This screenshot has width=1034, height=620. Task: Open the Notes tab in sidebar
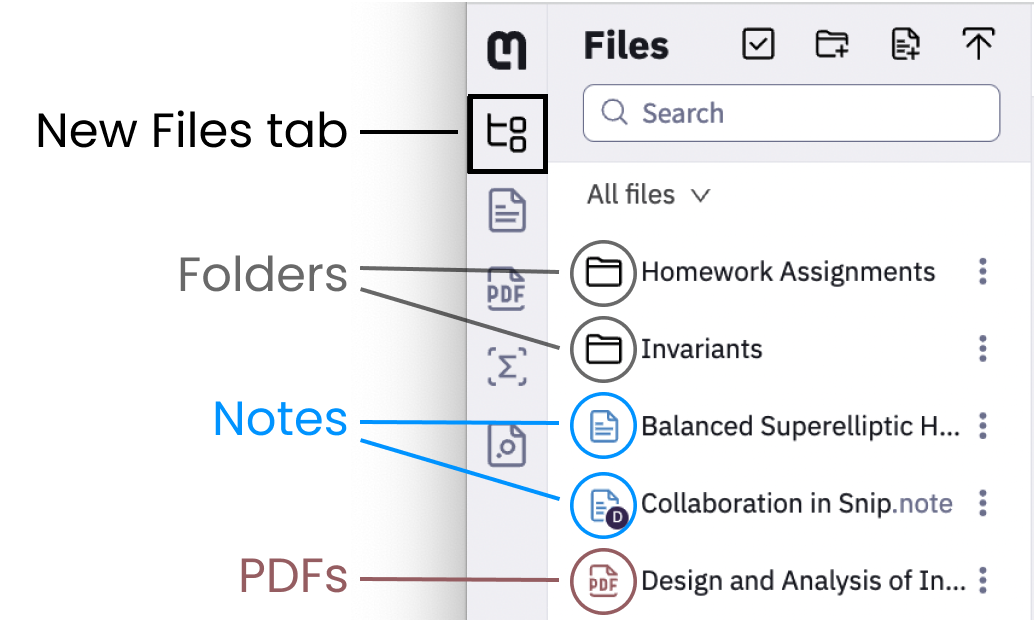[507, 211]
